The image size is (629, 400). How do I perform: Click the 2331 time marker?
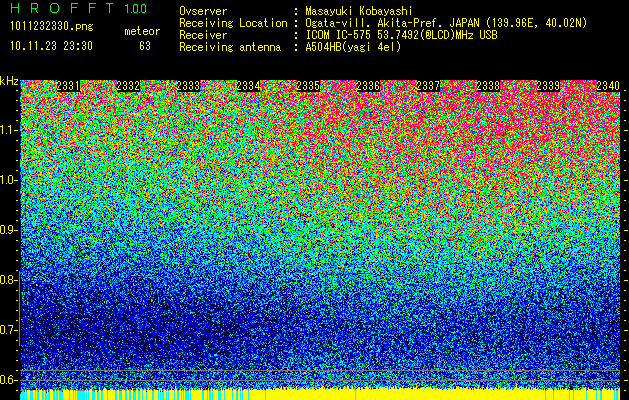click(x=68, y=86)
